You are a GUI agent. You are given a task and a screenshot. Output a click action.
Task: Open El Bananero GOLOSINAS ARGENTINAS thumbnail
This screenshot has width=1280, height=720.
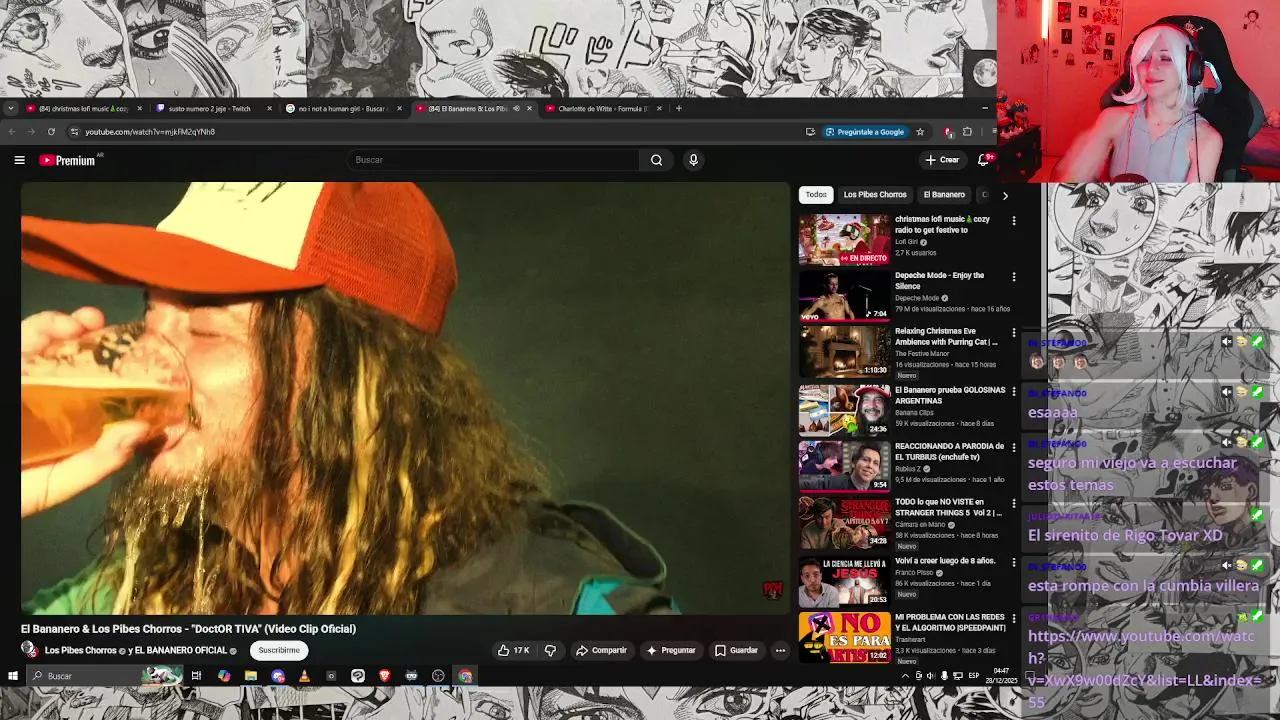pyautogui.click(x=844, y=410)
